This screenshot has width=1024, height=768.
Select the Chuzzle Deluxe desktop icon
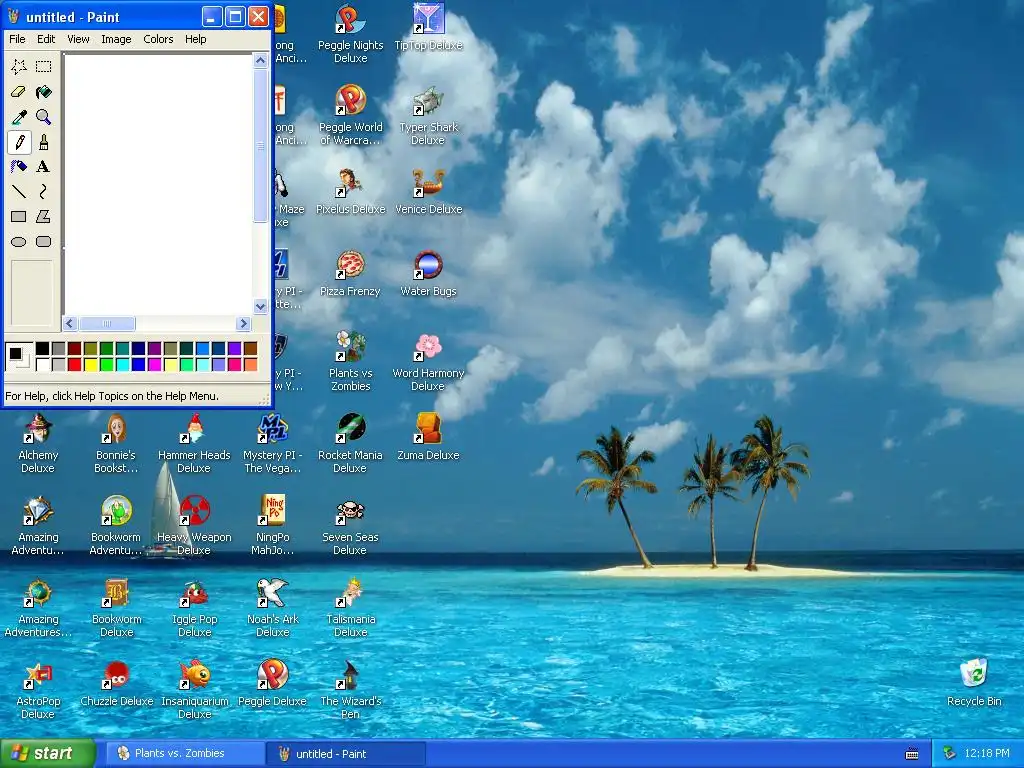pos(116,682)
